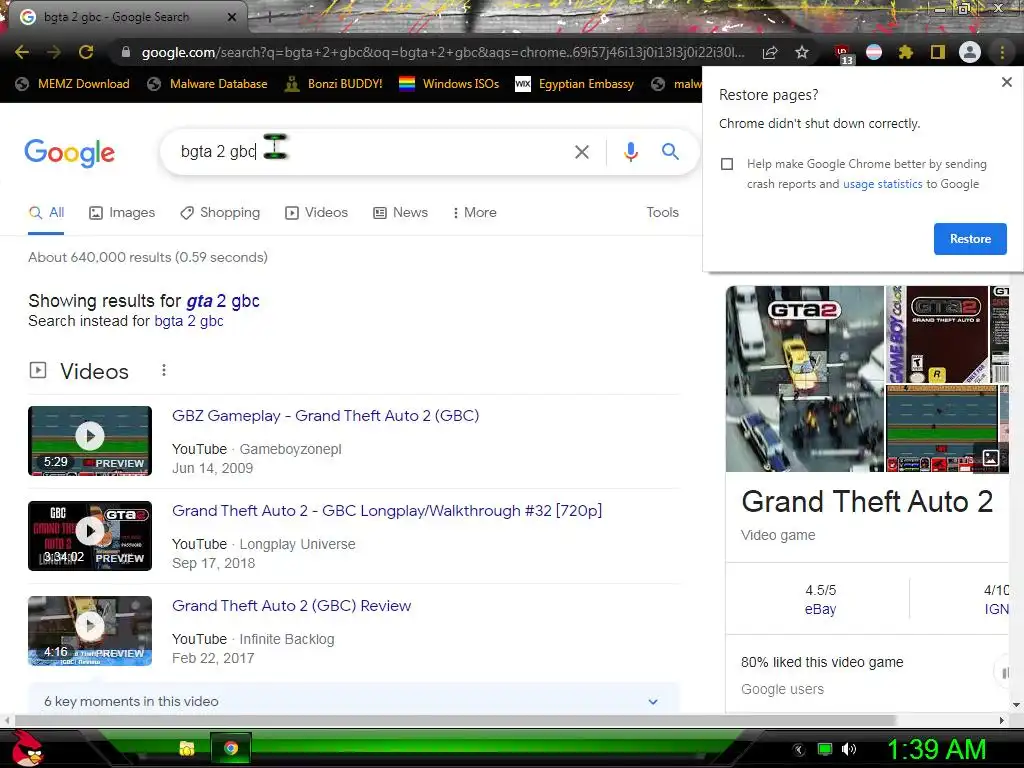The width and height of the screenshot is (1024, 768).
Task: Open Malware Database bookmark
Action: 208,84
